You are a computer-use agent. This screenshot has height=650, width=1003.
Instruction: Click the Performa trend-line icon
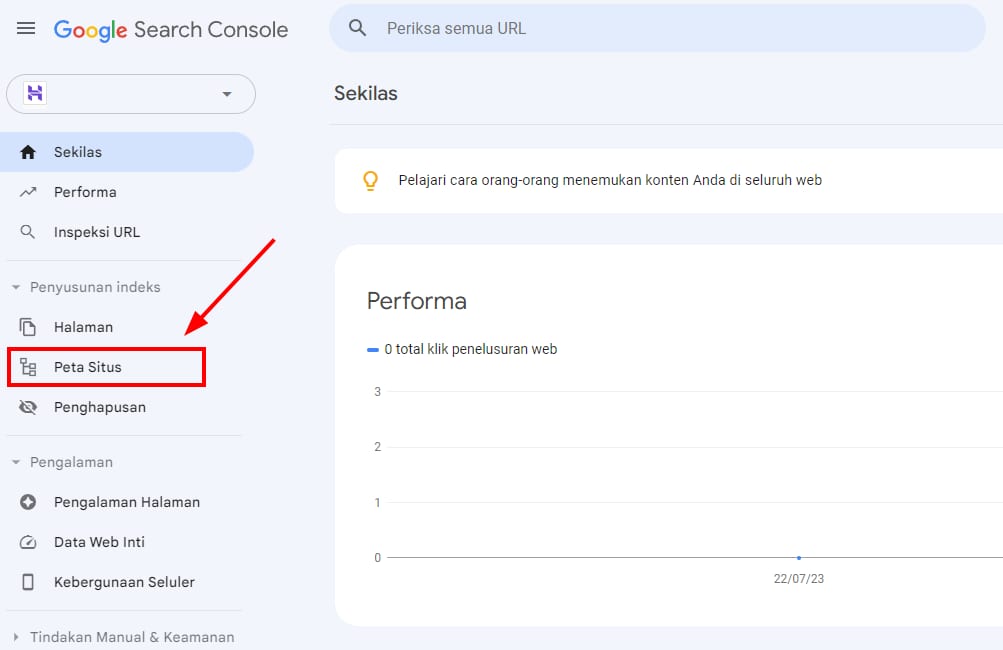click(28, 192)
